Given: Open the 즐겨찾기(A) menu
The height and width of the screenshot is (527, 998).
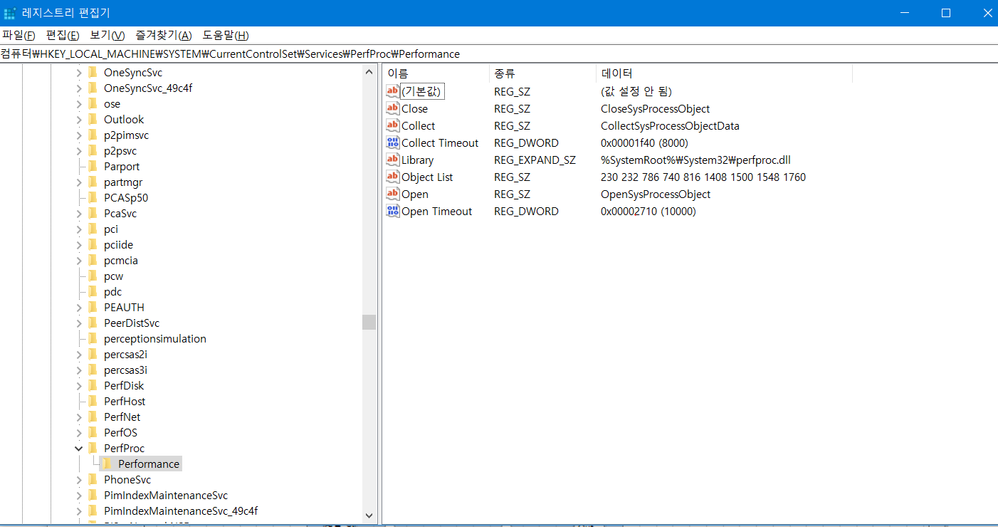Looking at the screenshot, I should 164,35.
